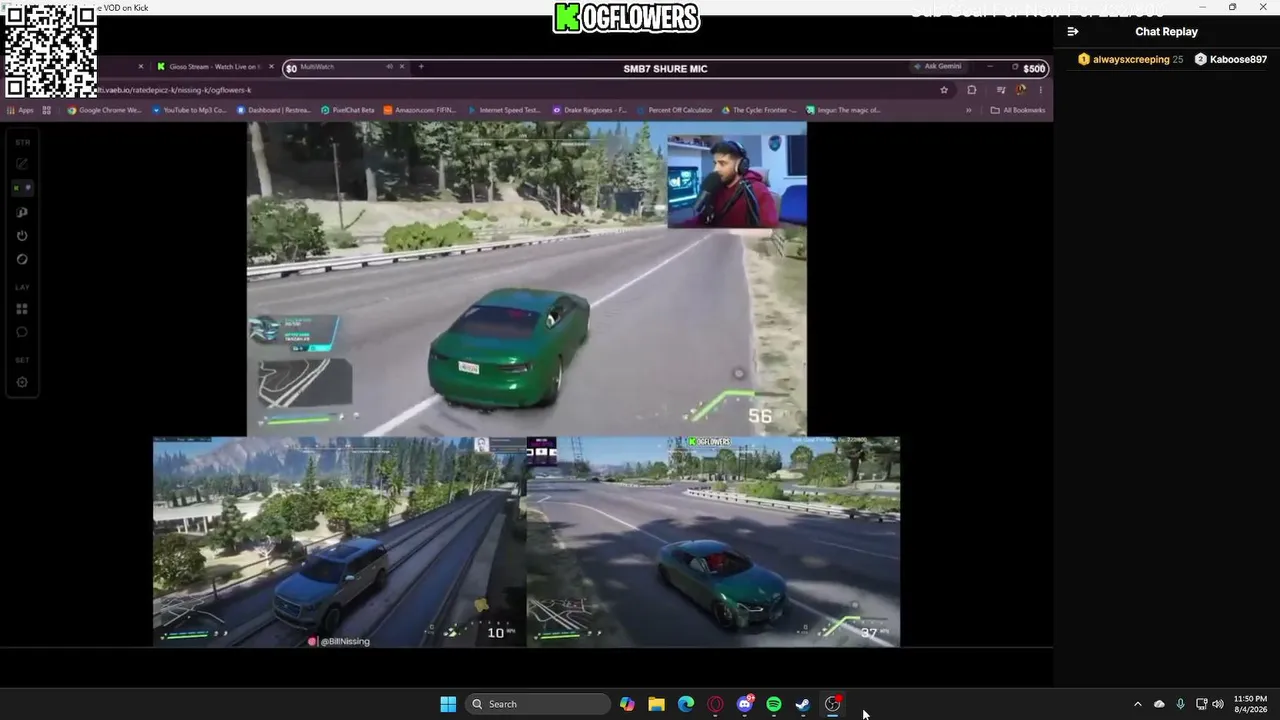Screen dimensions: 1280x720
Task: Click the Ask Gemini button
Action: [937, 67]
